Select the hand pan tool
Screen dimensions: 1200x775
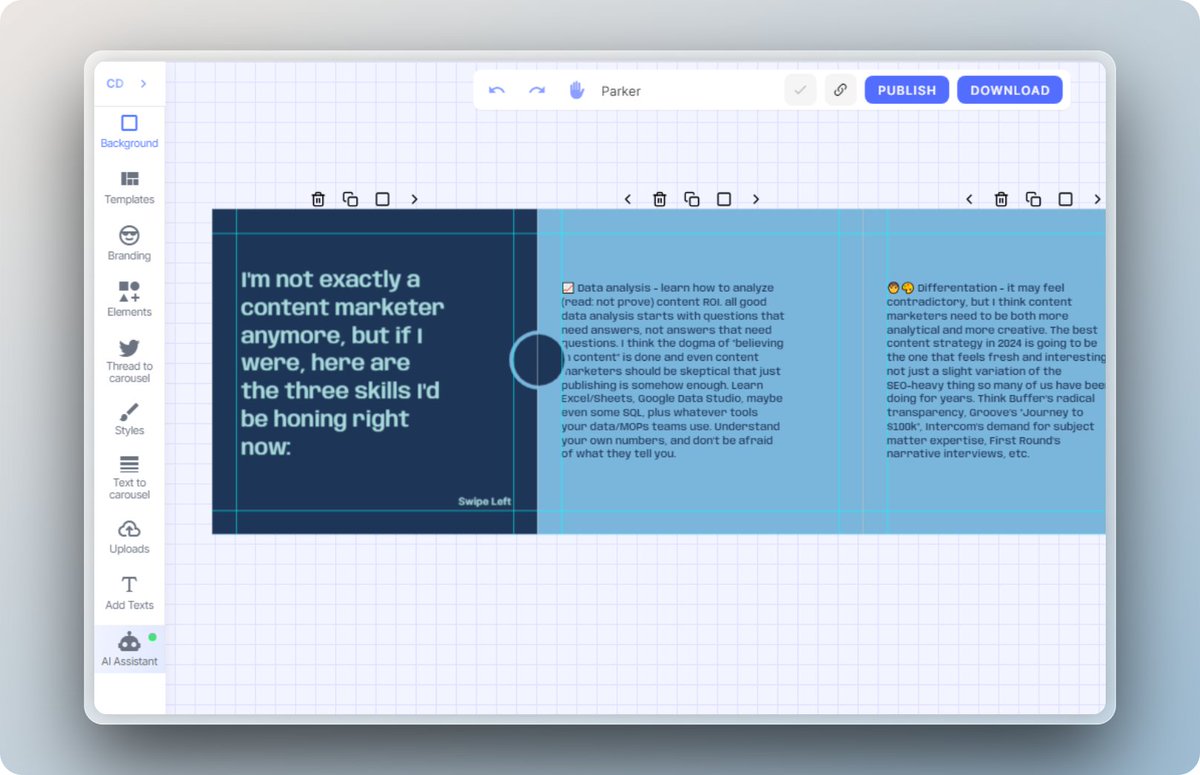point(577,90)
